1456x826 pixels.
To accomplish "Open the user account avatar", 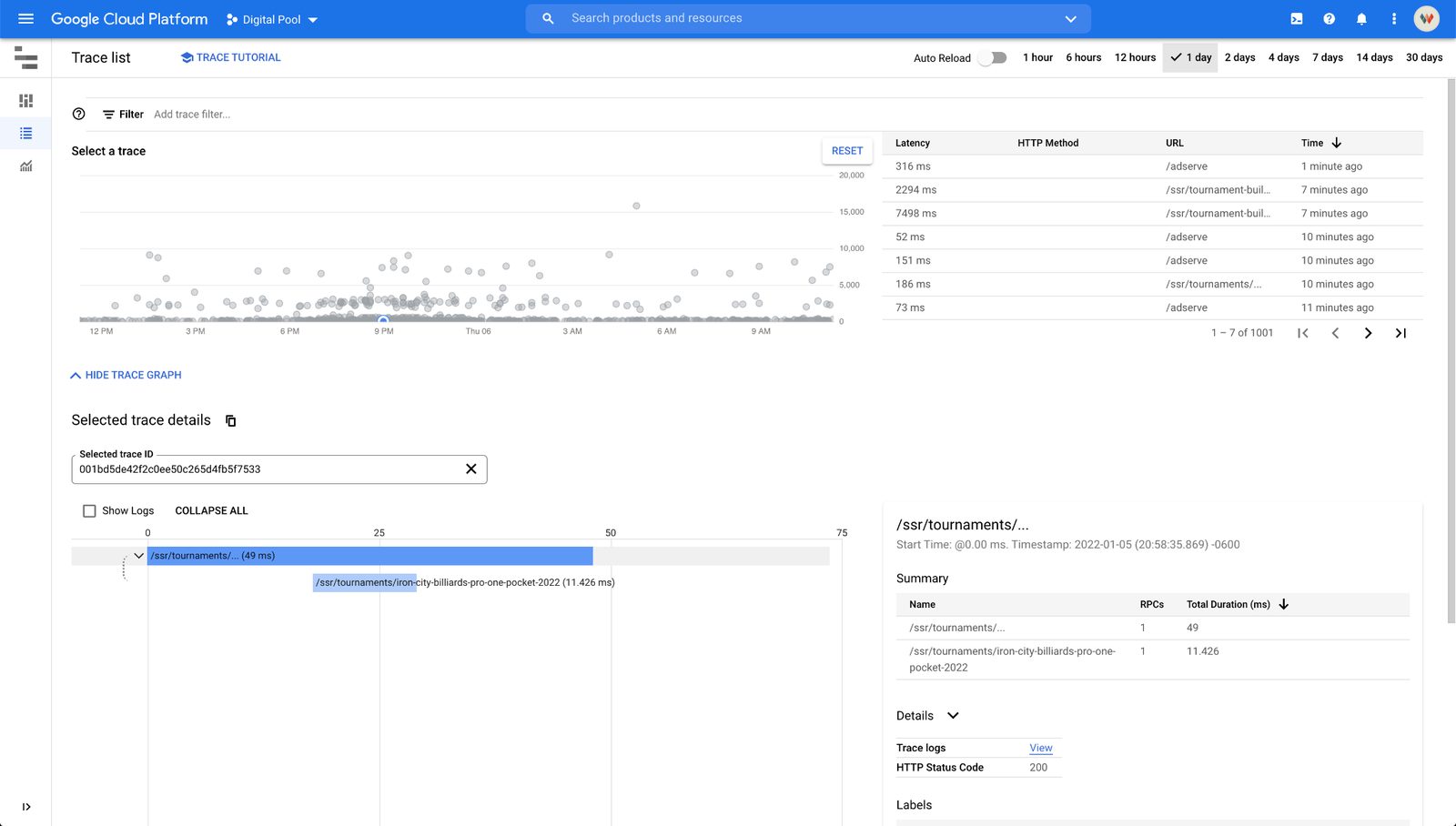I will 1426,19.
